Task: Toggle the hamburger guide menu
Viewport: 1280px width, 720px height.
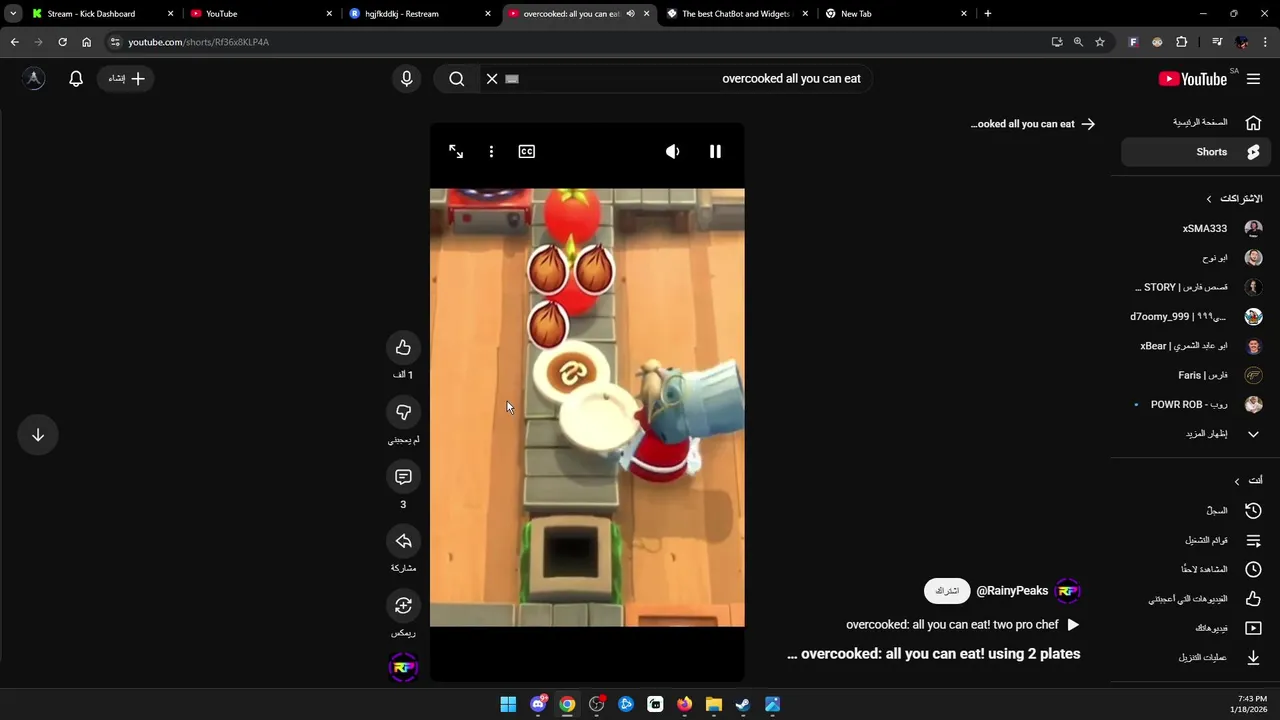Action: (1253, 79)
